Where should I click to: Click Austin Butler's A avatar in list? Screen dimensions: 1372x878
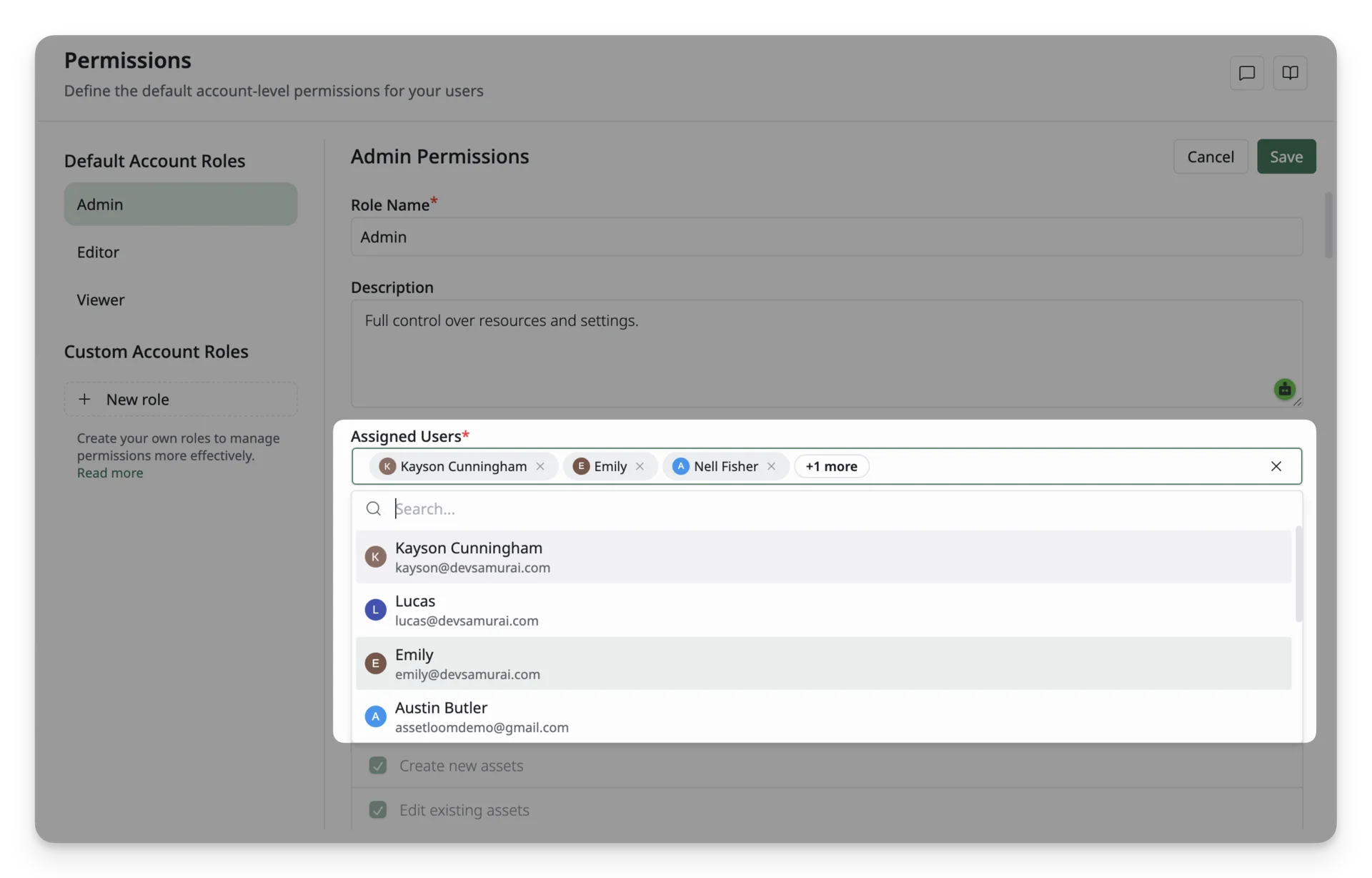coord(375,716)
